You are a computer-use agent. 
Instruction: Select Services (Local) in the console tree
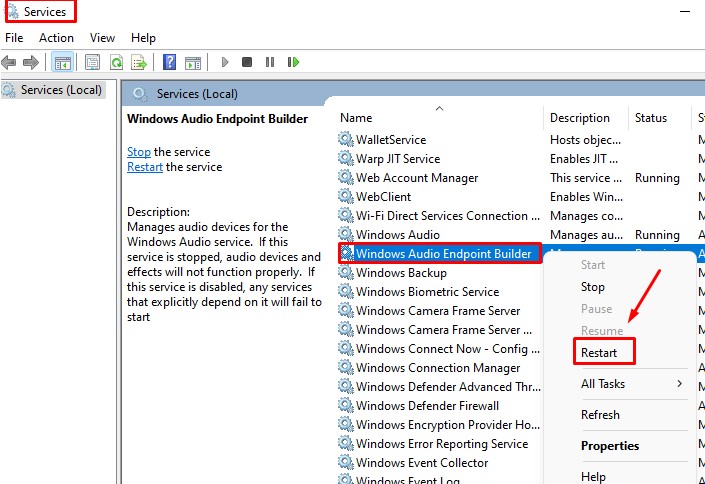pos(53,90)
